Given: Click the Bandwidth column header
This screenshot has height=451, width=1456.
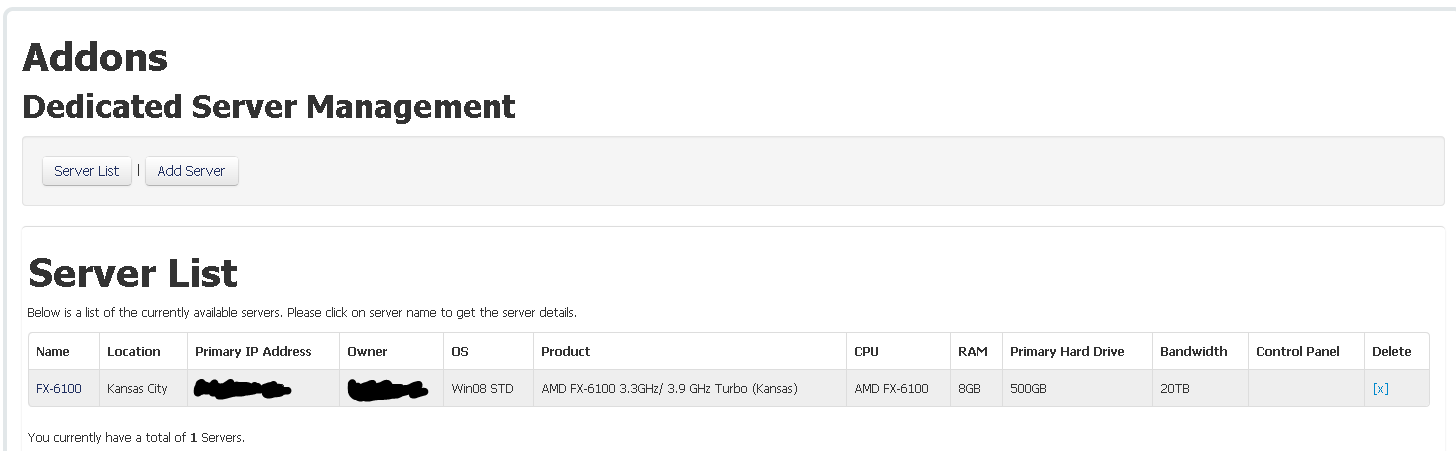Looking at the screenshot, I should (x=1193, y=351).
